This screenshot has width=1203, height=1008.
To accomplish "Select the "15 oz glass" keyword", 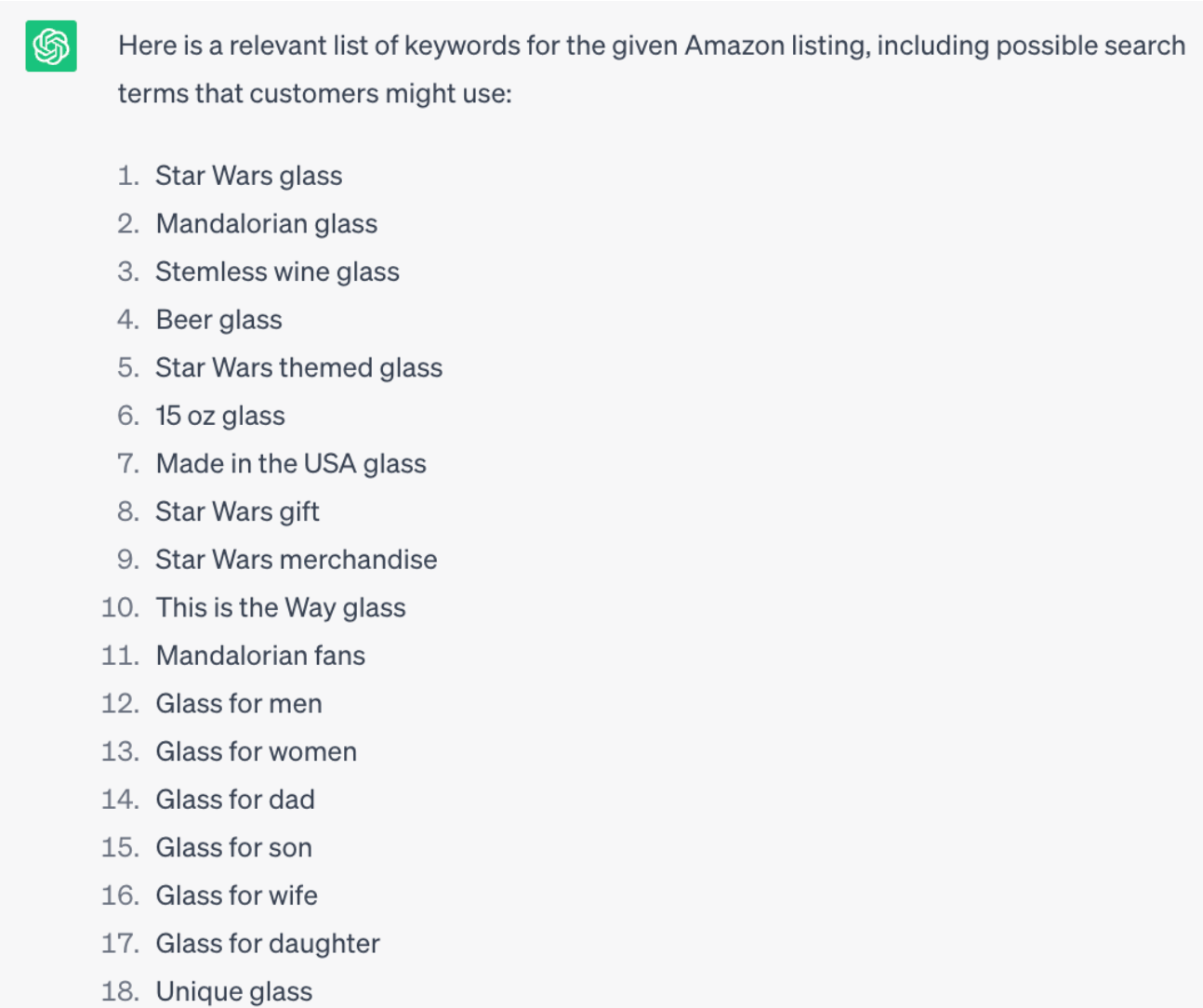I will click(219, 416).
